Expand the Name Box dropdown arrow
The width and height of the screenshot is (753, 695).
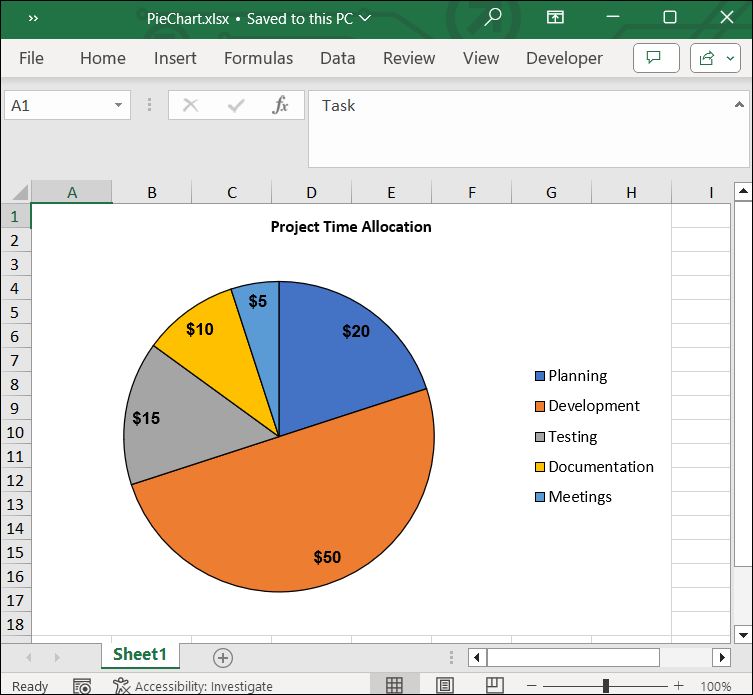tap(118, 105)
